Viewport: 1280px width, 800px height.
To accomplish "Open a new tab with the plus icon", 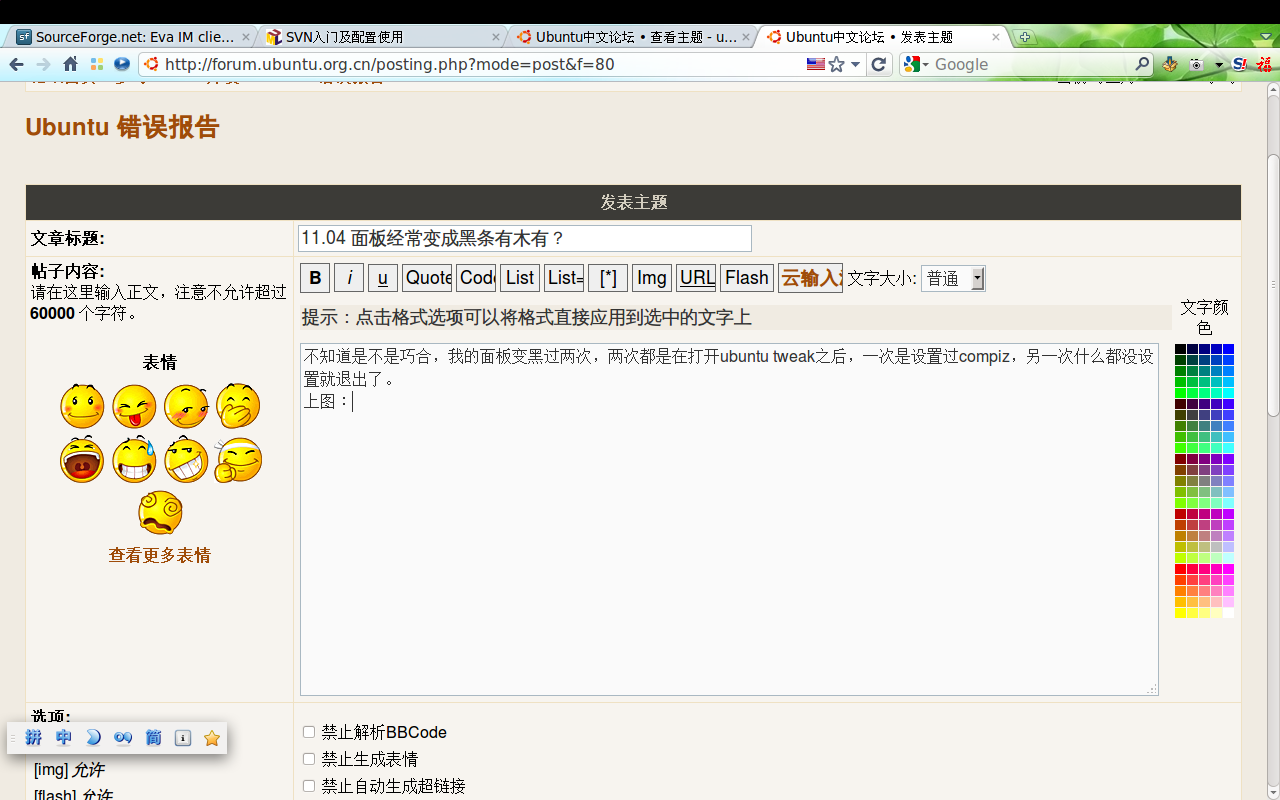I will pos(1024,37).
